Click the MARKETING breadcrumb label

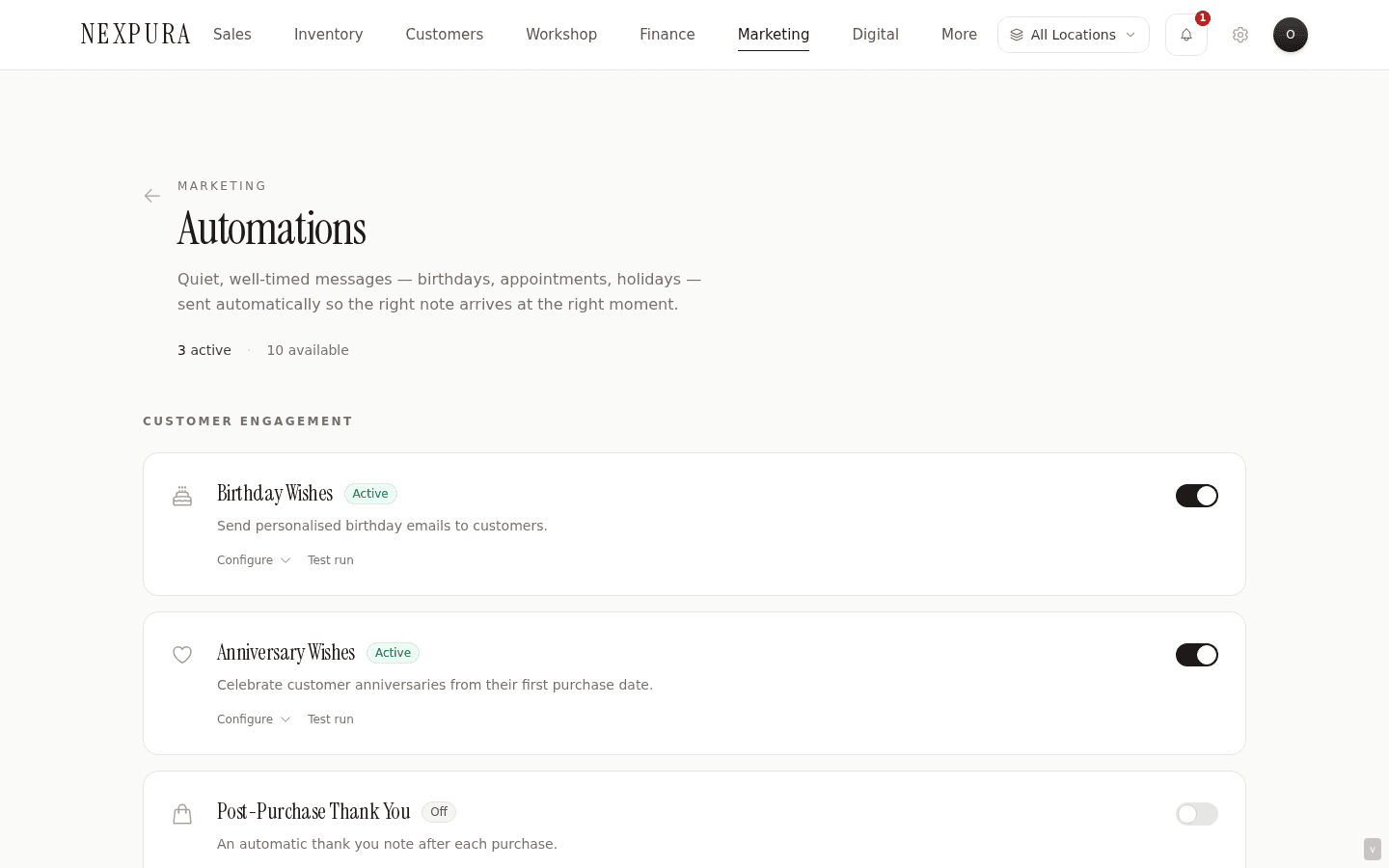[x=222, y=186]
